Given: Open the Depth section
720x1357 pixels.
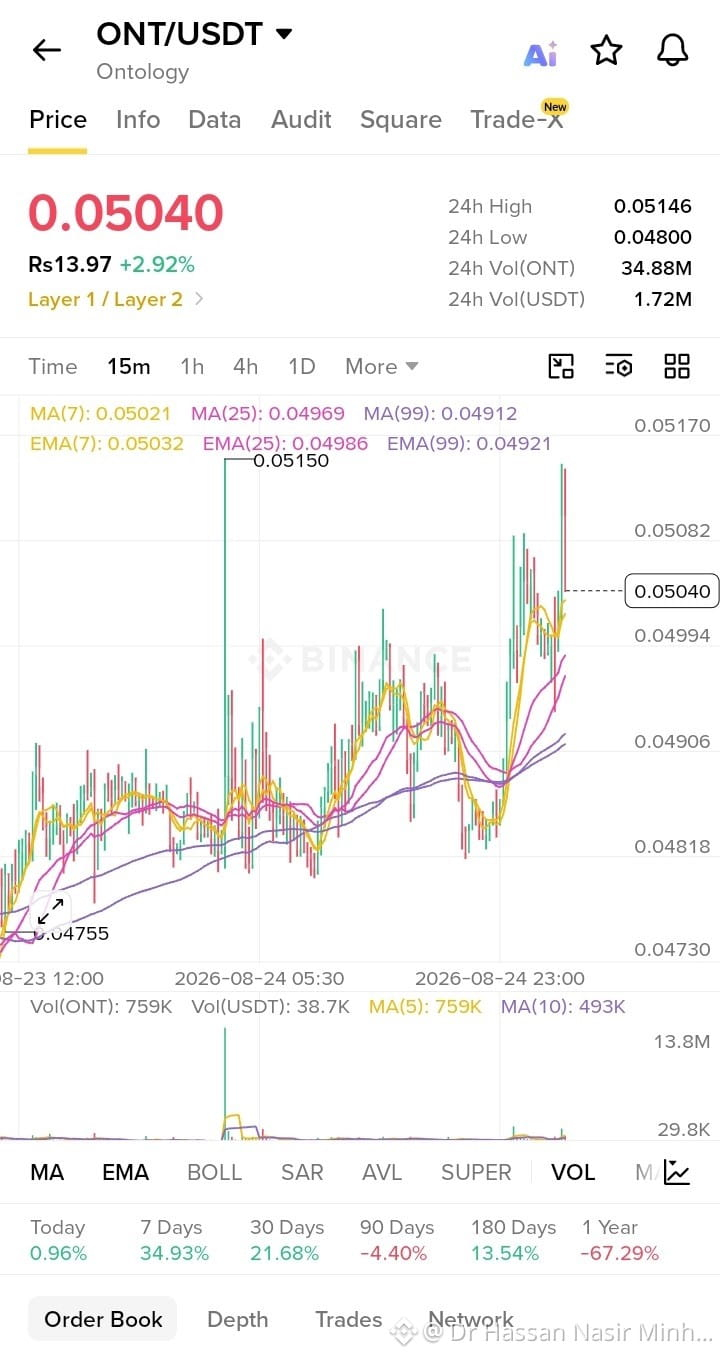Looking at the screenshot, I should [237, 1319].
